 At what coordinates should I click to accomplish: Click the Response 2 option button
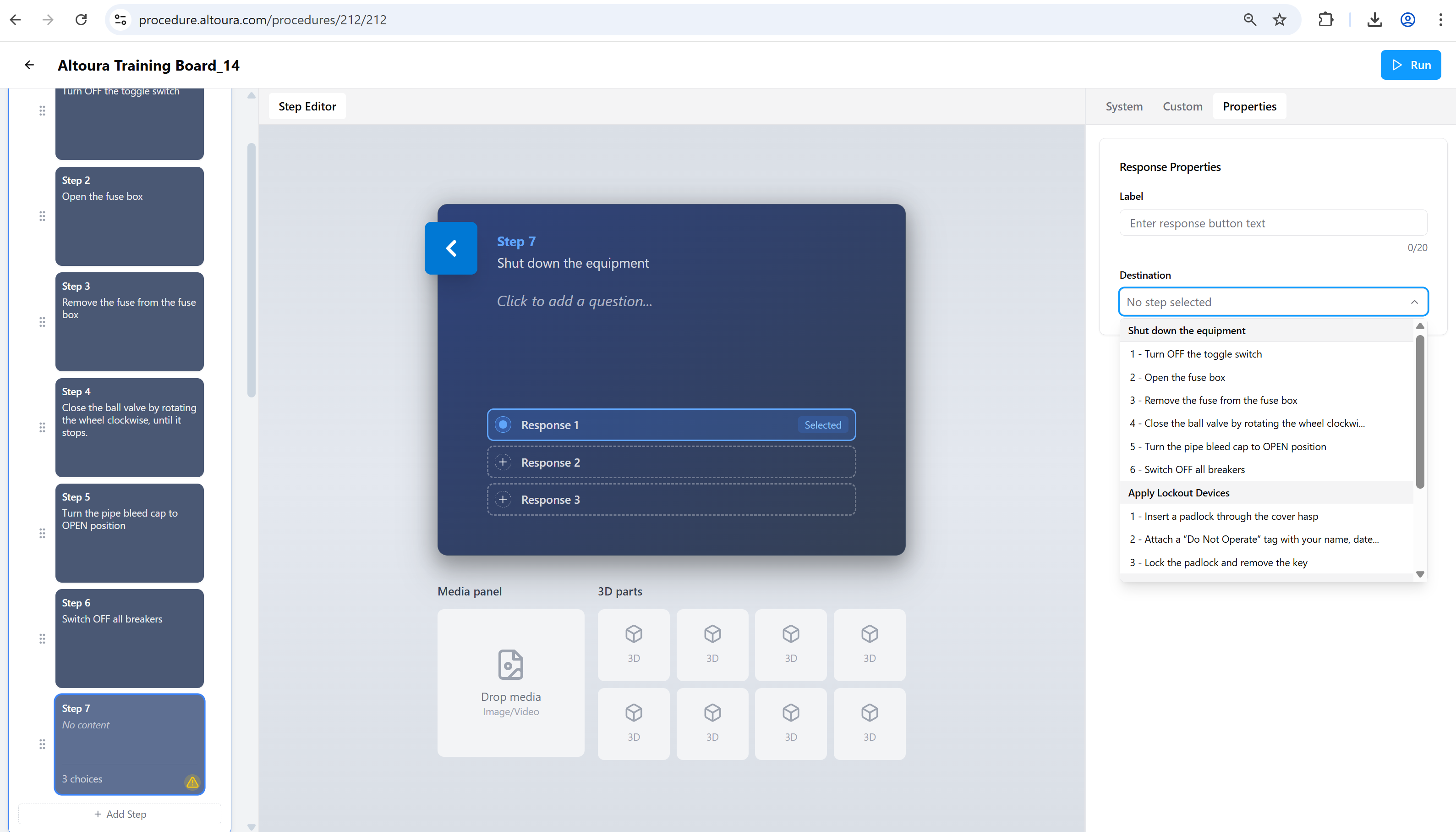click(671, 462)
